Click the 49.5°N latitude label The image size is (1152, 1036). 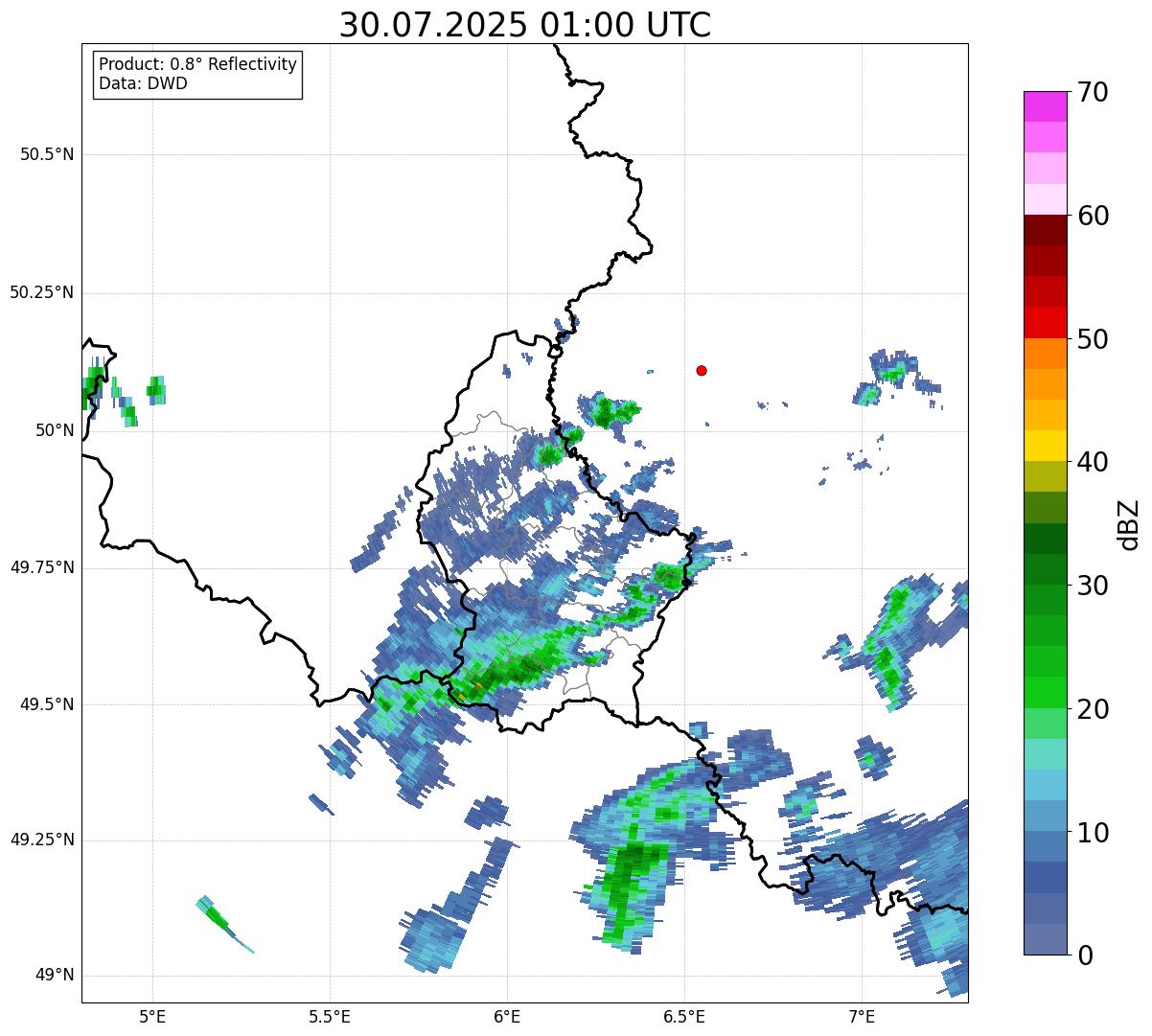coord(47,704)
